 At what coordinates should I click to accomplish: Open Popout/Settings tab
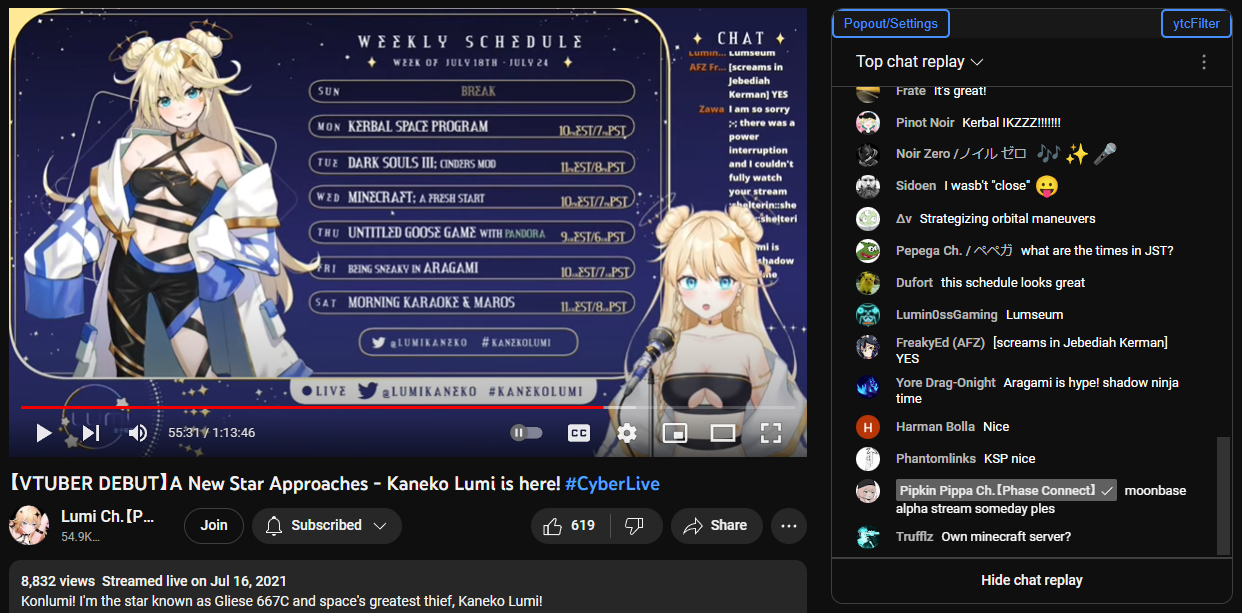click(891, 23)
